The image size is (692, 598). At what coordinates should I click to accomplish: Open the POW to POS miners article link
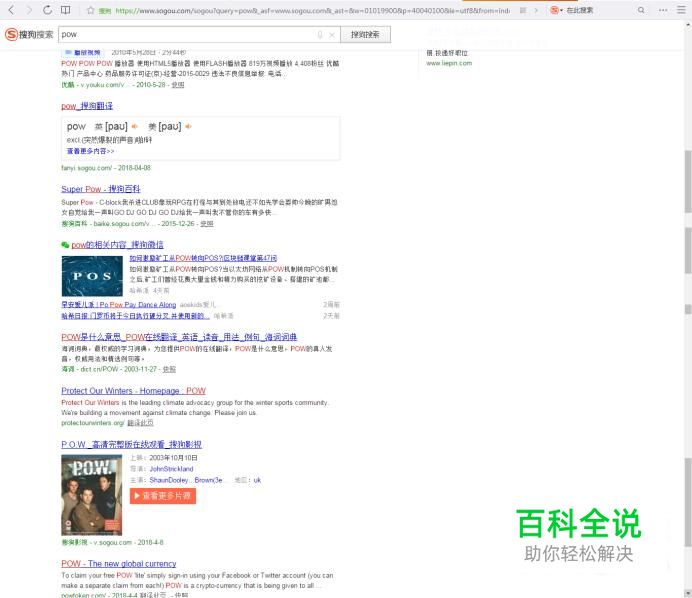tap(203, 258)
